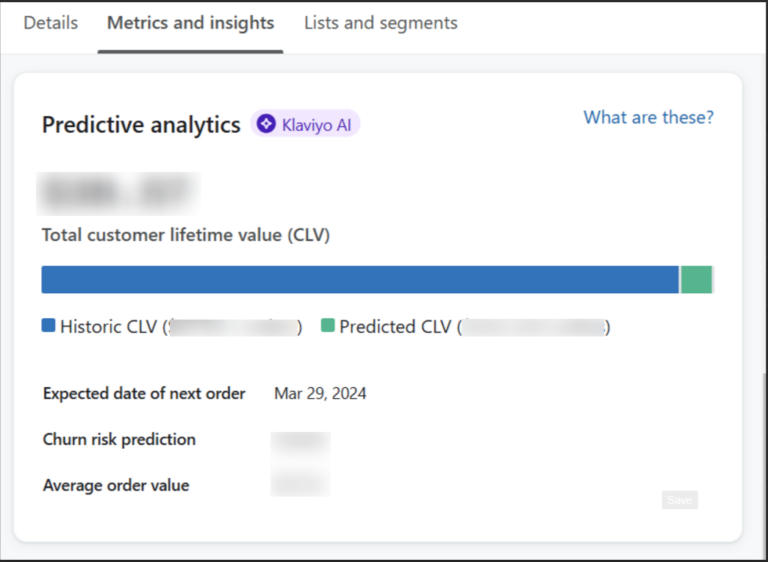Screen dimensions: 768x562
Task: Click the faded Save button
Action: [680, 500]
